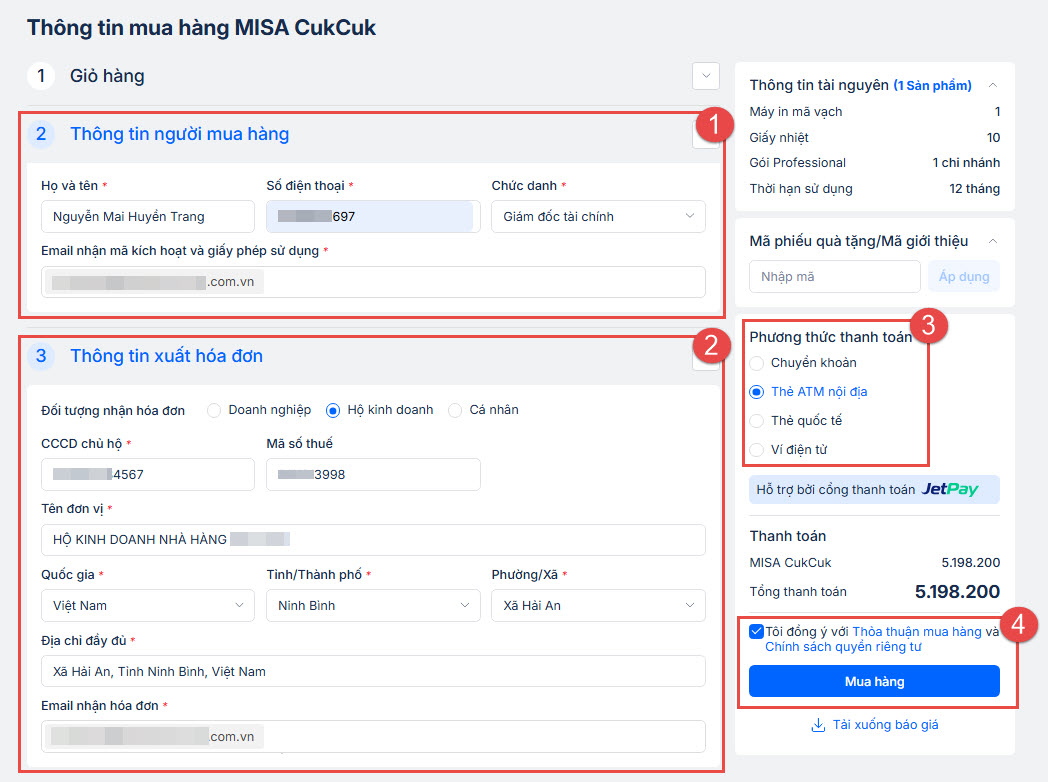Select Cá nhân as invoice recipient
The image size is (1048, 782).
pos(455,410)
